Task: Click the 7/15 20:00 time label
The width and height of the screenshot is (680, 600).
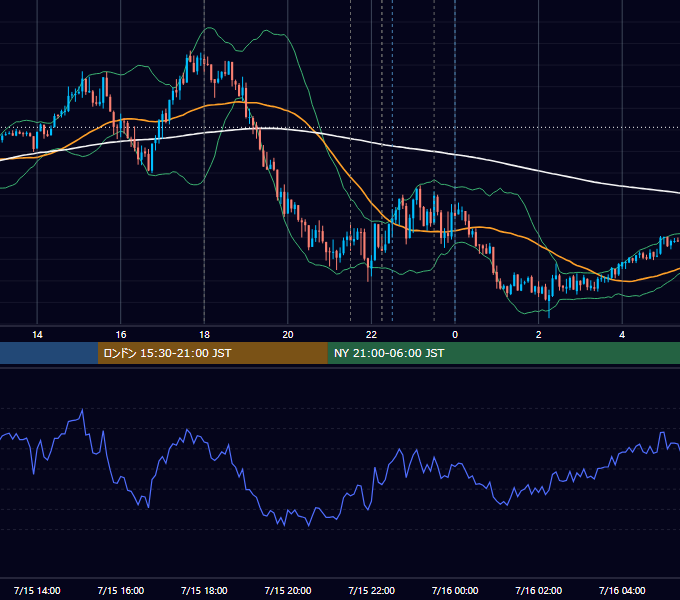Action: click(x=288, y=590)
